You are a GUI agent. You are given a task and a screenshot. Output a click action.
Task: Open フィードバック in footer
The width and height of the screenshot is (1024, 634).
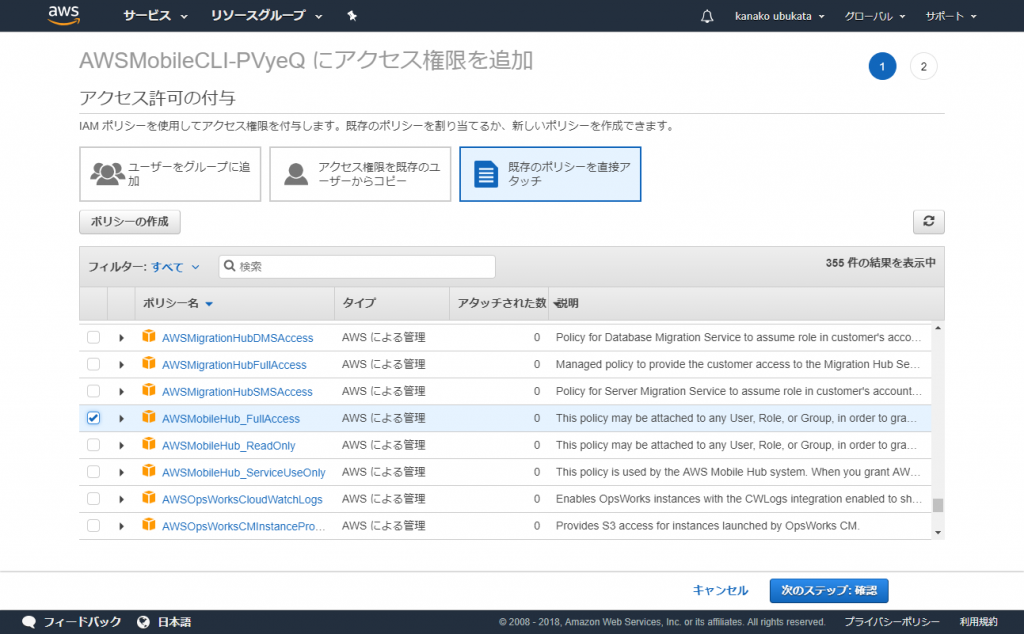[x=82, y=622]
